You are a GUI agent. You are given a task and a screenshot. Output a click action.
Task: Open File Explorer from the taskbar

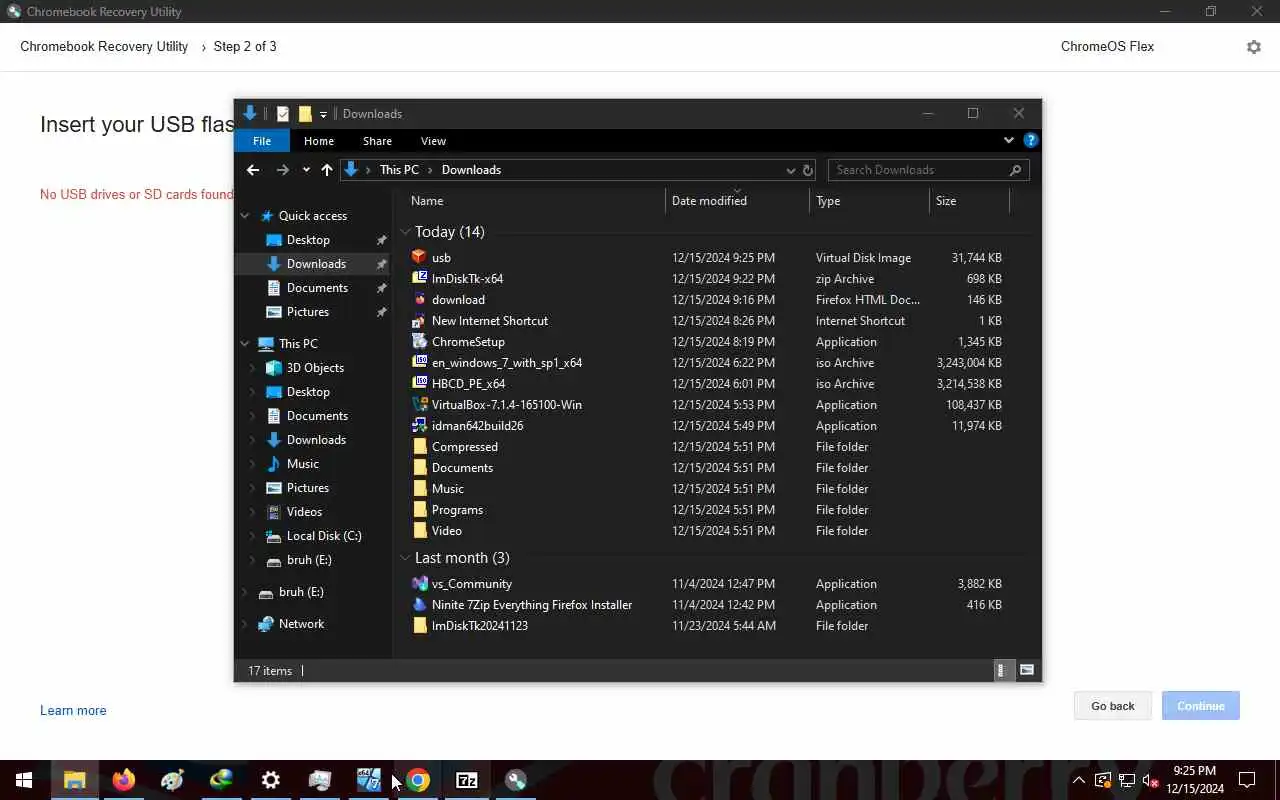(x=74, y=780)
